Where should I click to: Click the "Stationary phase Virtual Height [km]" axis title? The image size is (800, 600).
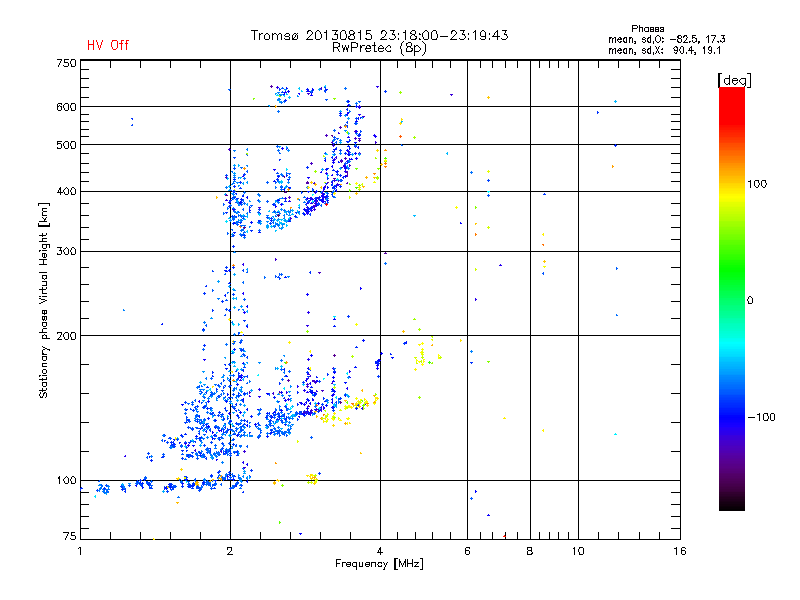click(x=44, y=300)
